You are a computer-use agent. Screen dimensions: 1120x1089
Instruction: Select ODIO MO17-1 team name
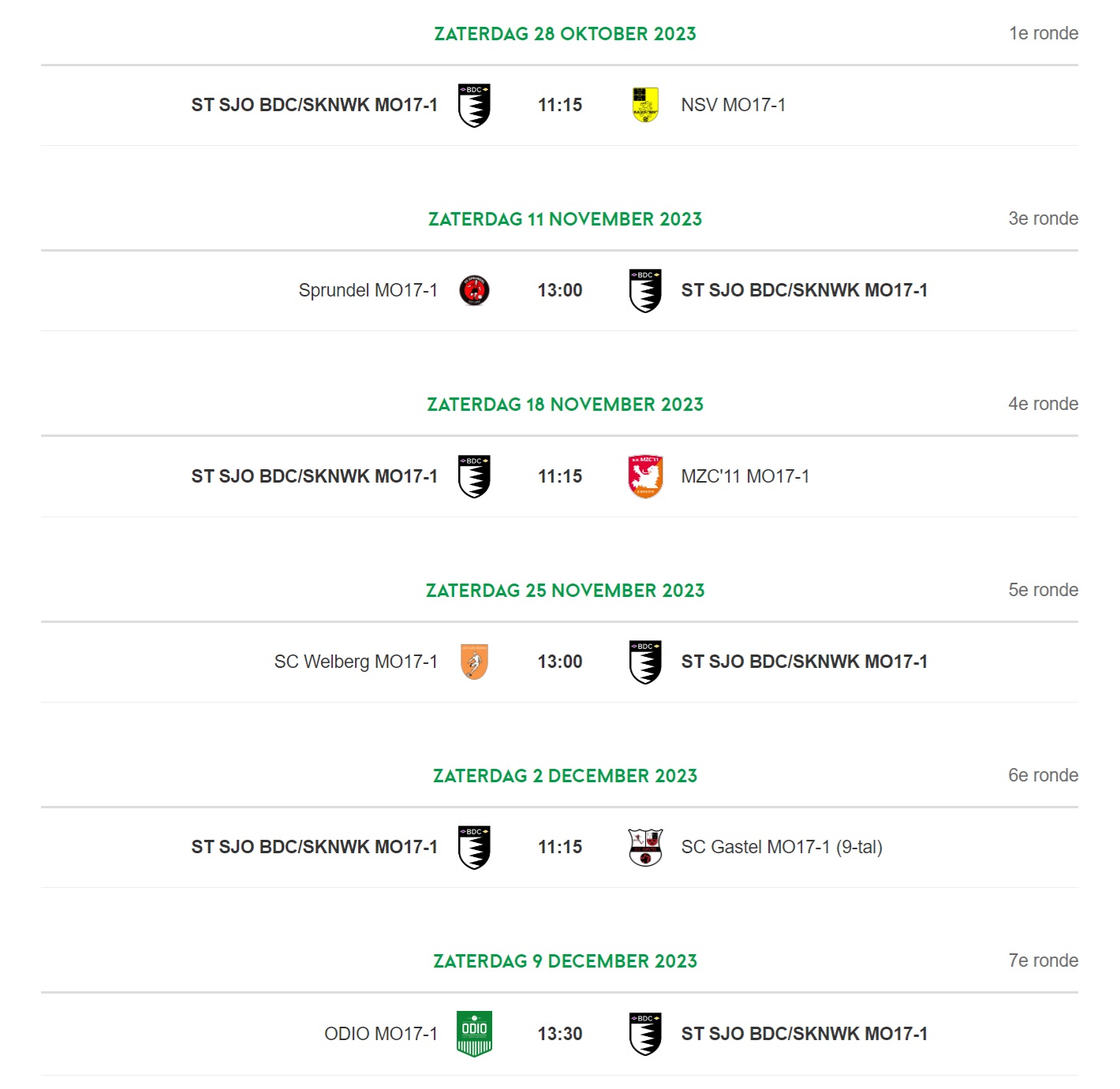(381, 1034)
